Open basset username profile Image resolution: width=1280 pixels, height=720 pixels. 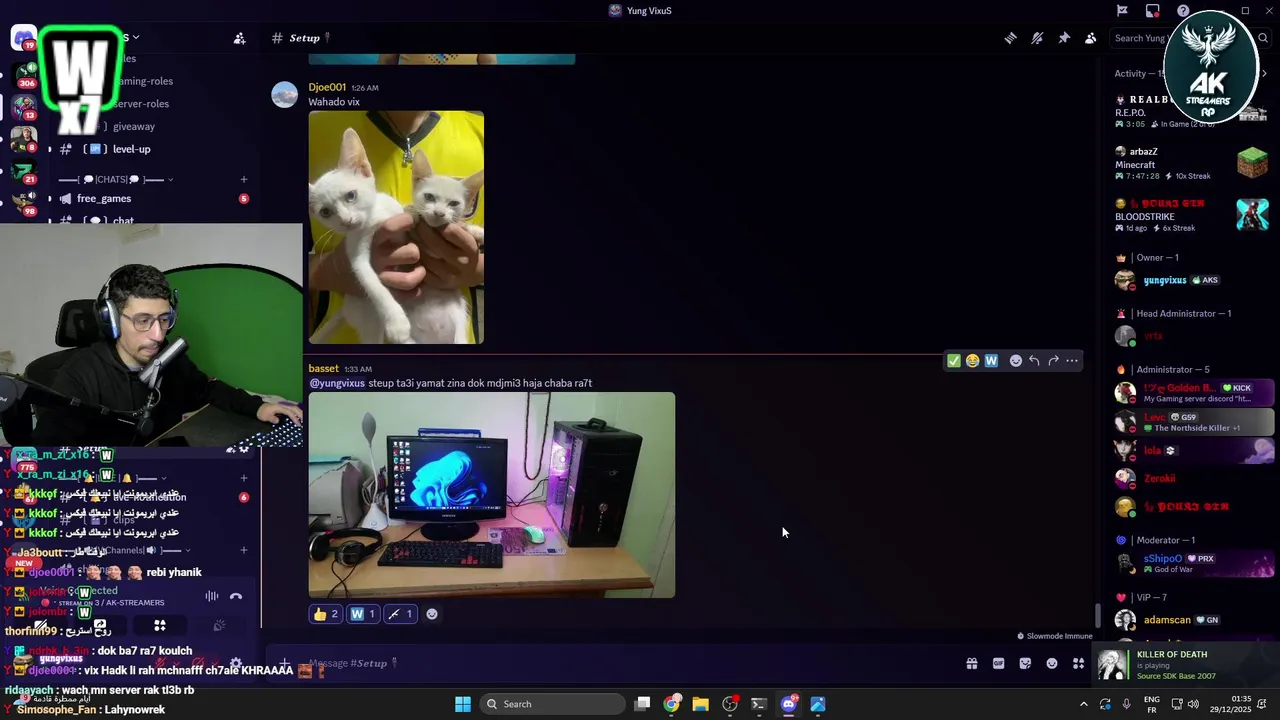323,369
